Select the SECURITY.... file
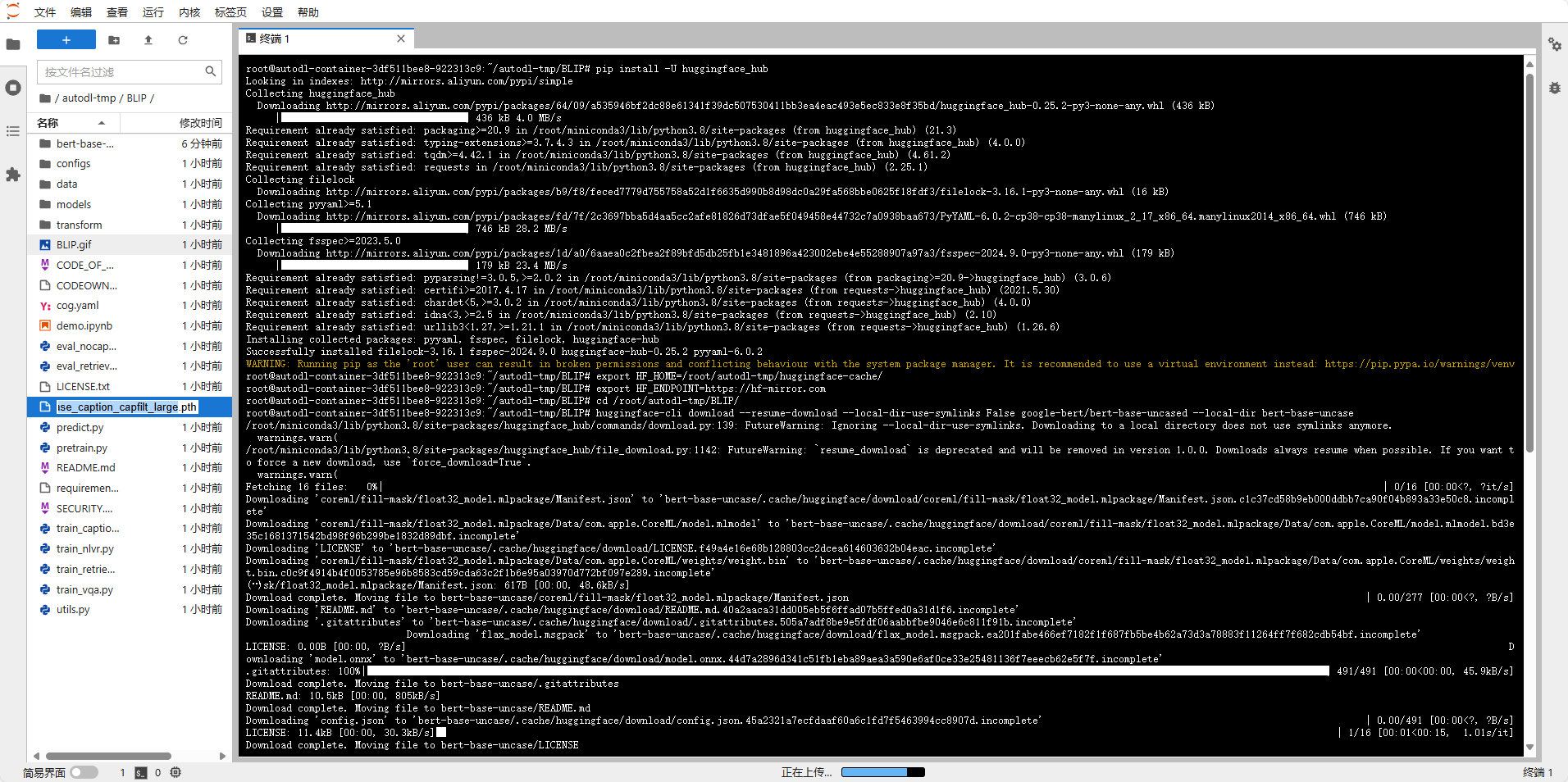The height and width of the screenshot is (782, 1568). click(x=131, y=508)
